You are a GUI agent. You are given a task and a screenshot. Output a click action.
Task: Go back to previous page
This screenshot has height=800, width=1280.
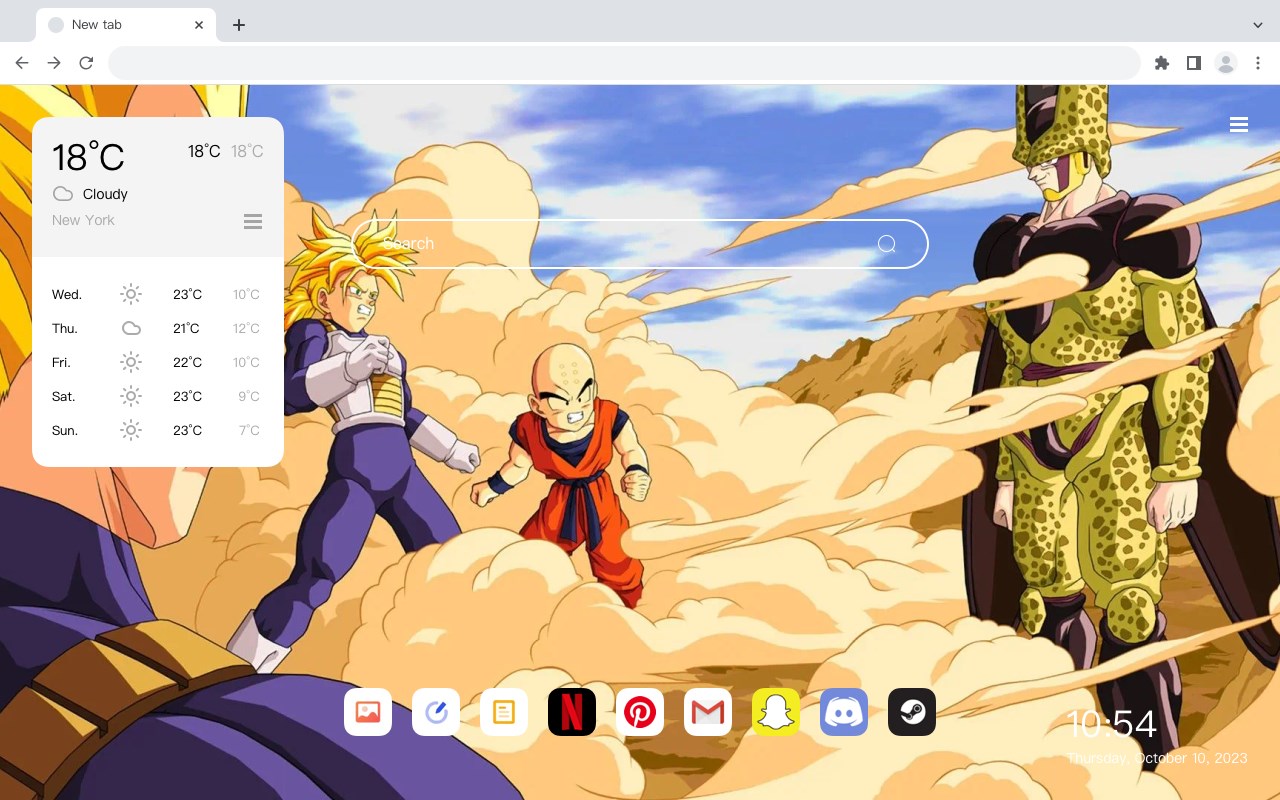[x=22, y=63]
